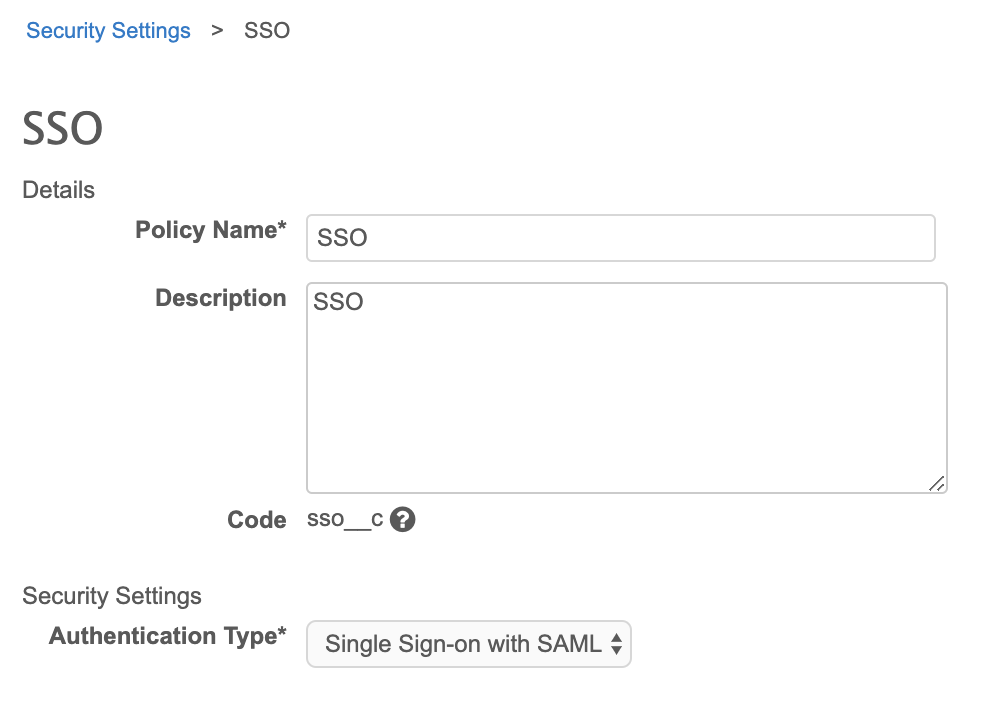Select the Single Sign-on with SAML option text

pos(463,645)
